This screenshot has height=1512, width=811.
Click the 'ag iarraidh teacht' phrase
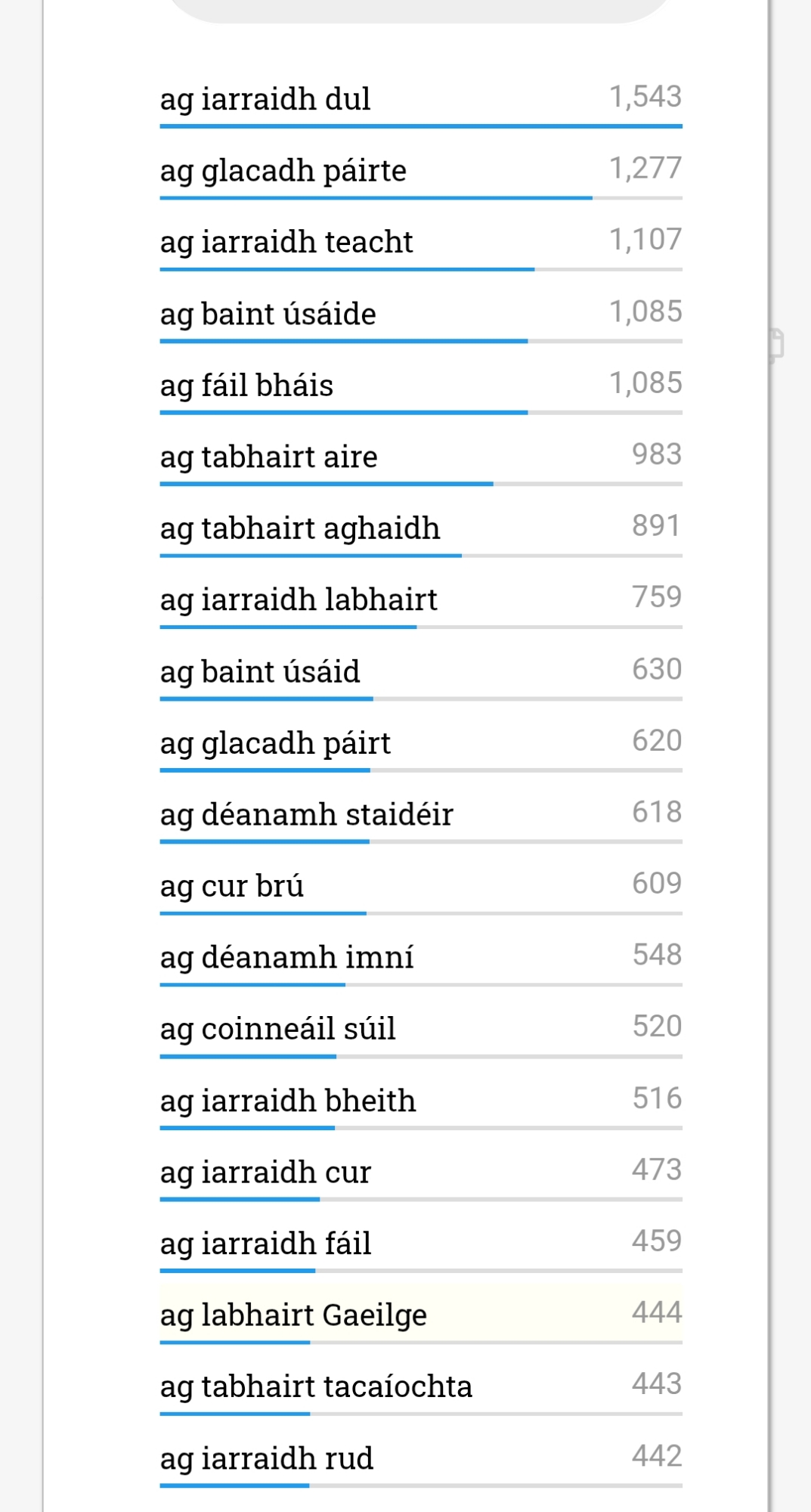point(286,242)
